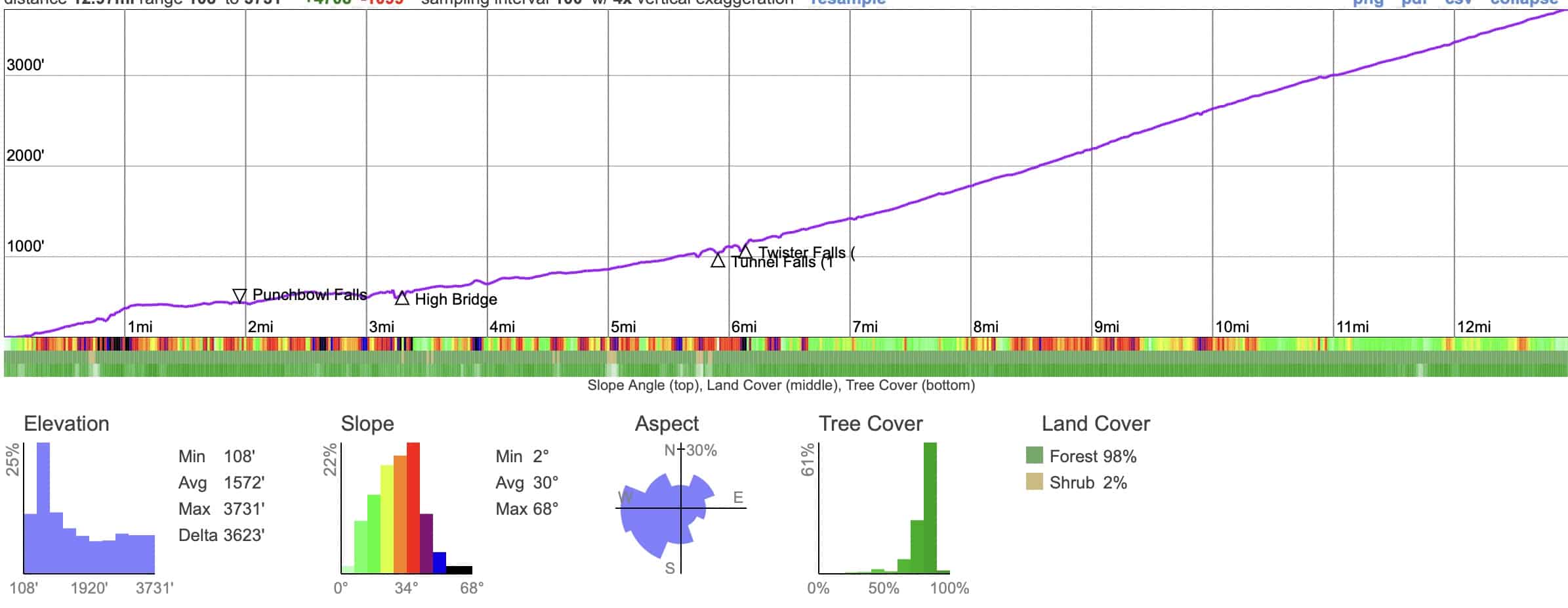Screen dimensions: 1568x608
Task: Download the profile as png
Action: [x=1368, y=3]
